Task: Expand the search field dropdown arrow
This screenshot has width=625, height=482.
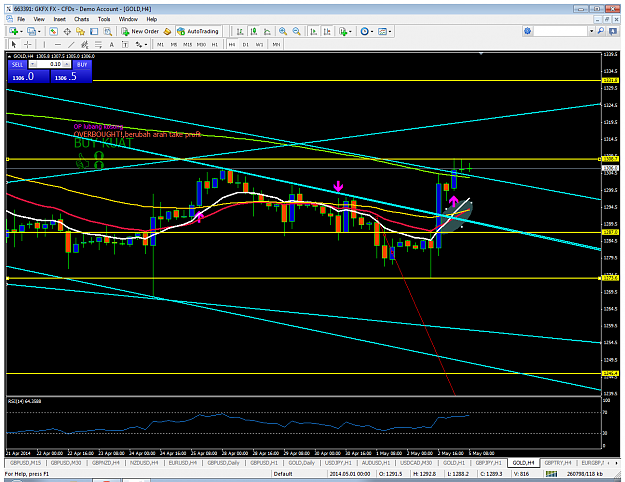Action: [x=592, y=31]
